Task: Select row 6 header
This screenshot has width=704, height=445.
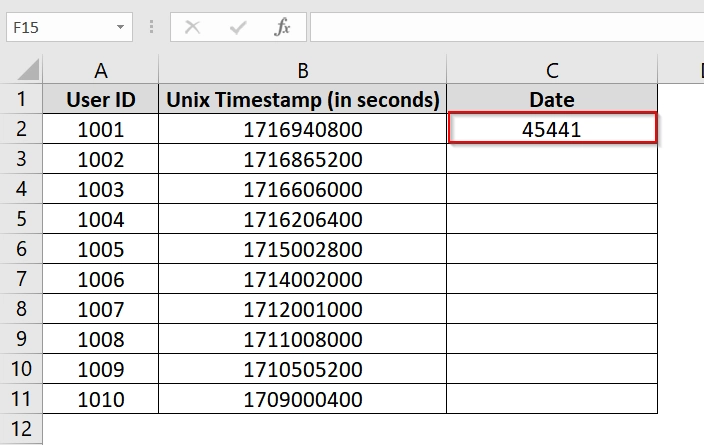Action: coord(21,249)
